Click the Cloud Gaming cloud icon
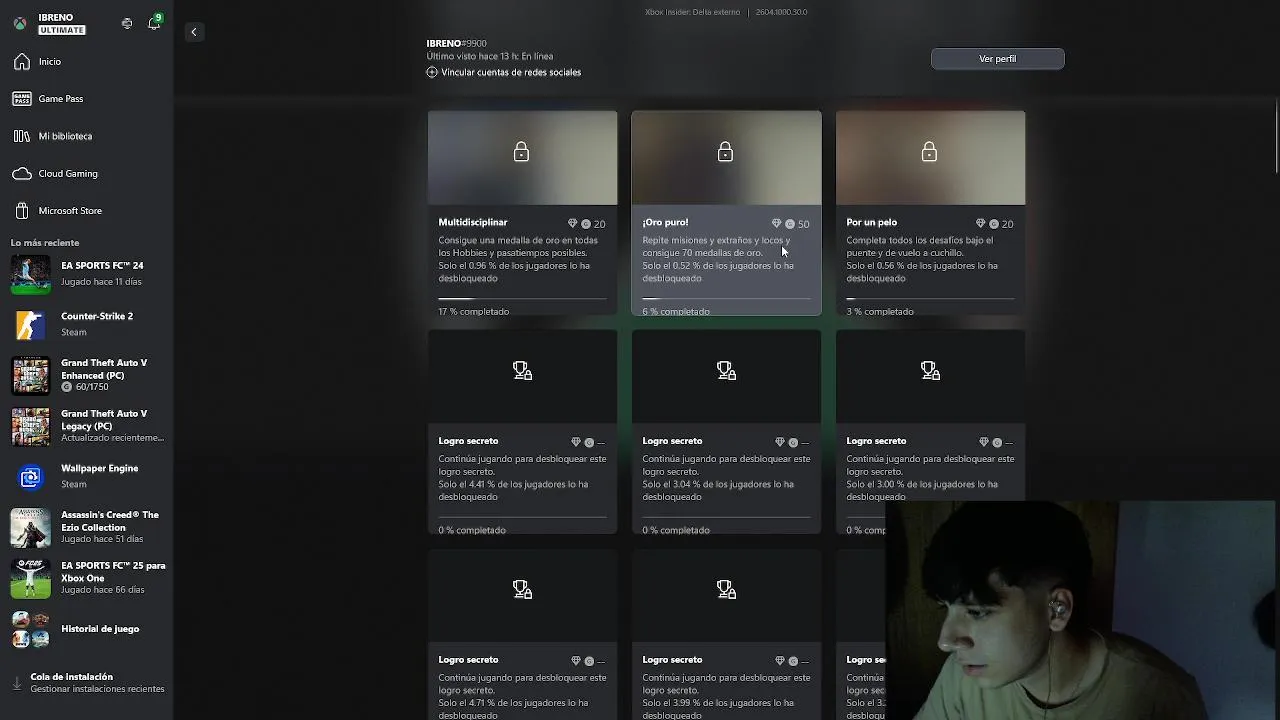The width and height of the screenshot is (1280, 720). pyautogui.click(x=22, y=174)
